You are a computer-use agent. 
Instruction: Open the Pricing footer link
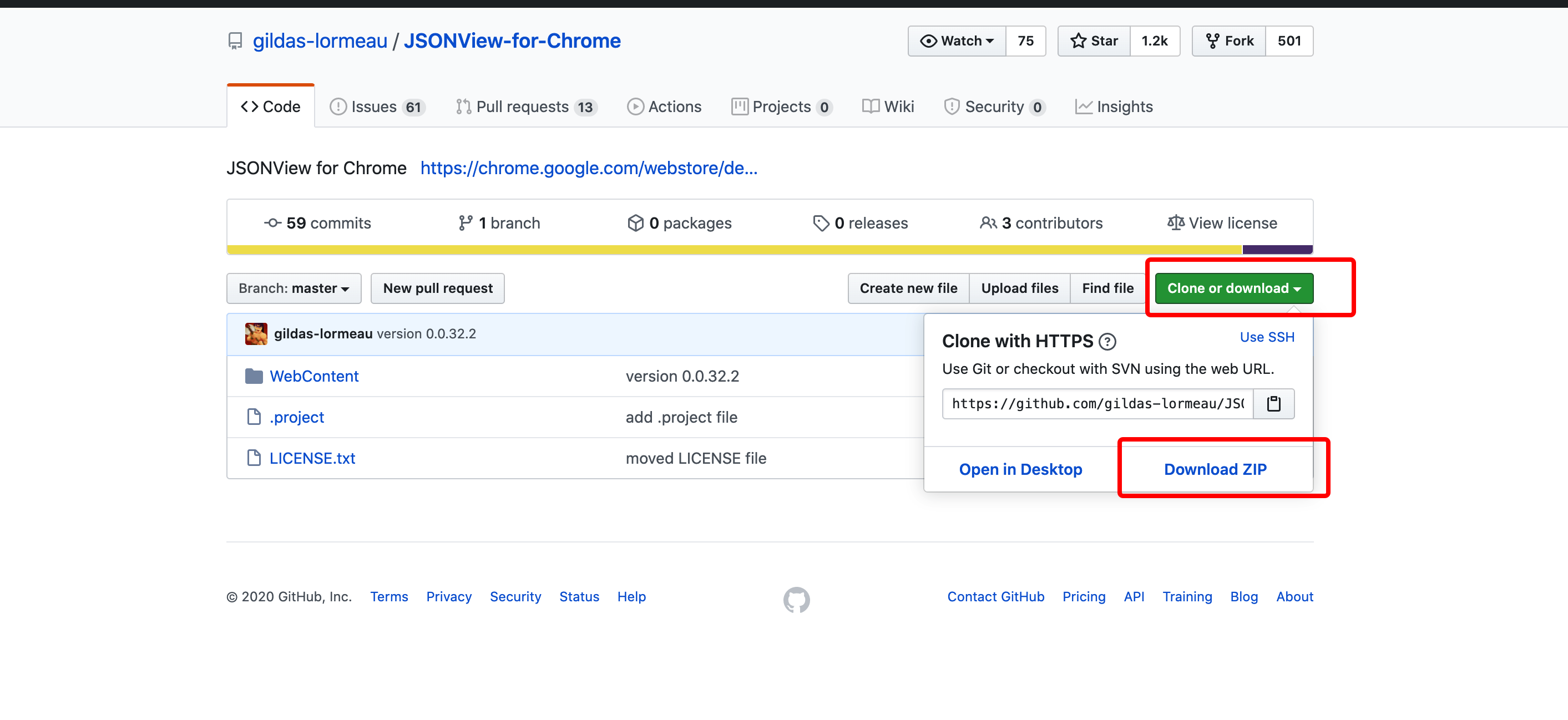[1084, 596]
